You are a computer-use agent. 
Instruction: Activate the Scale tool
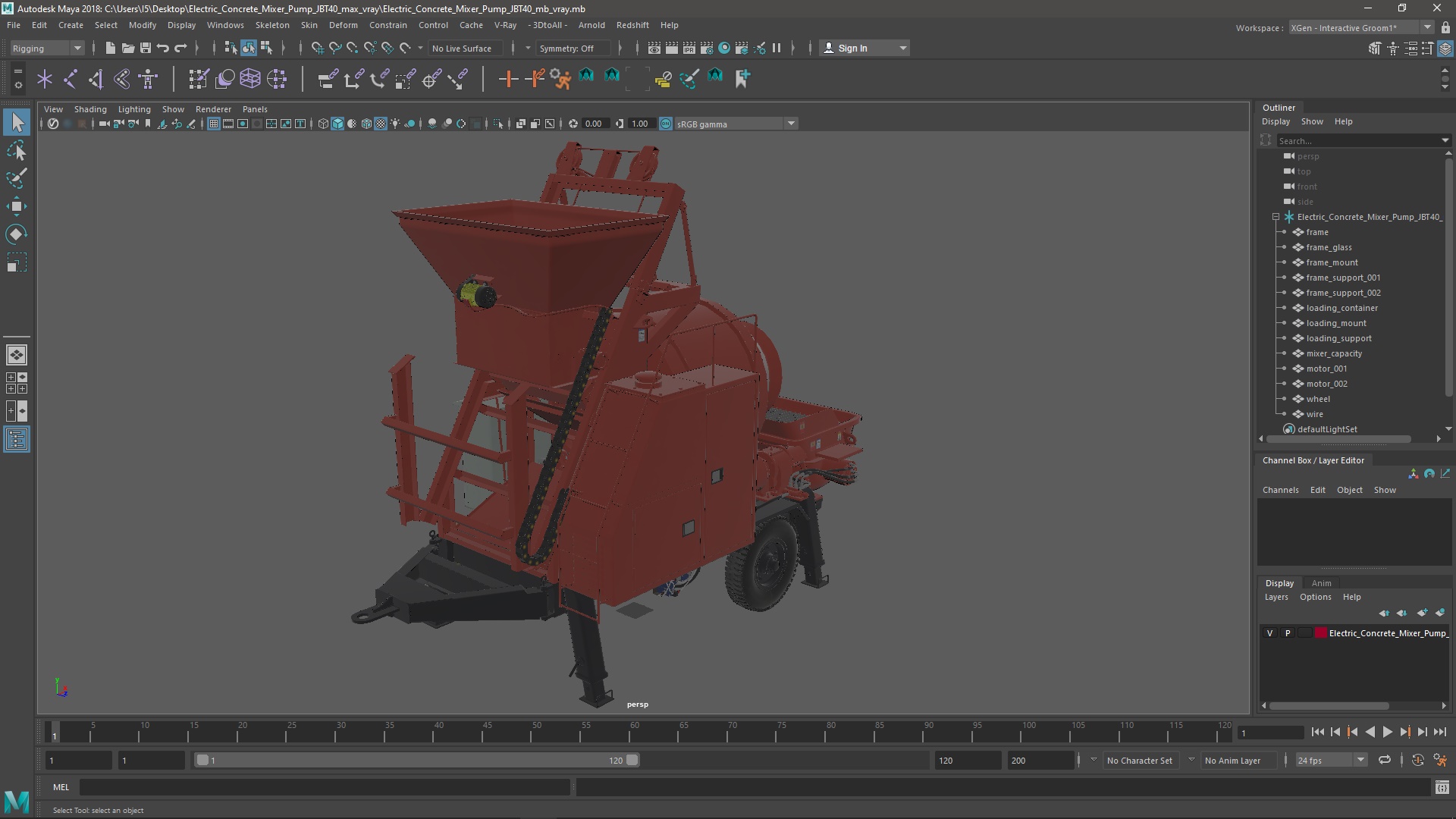[17, 262]
